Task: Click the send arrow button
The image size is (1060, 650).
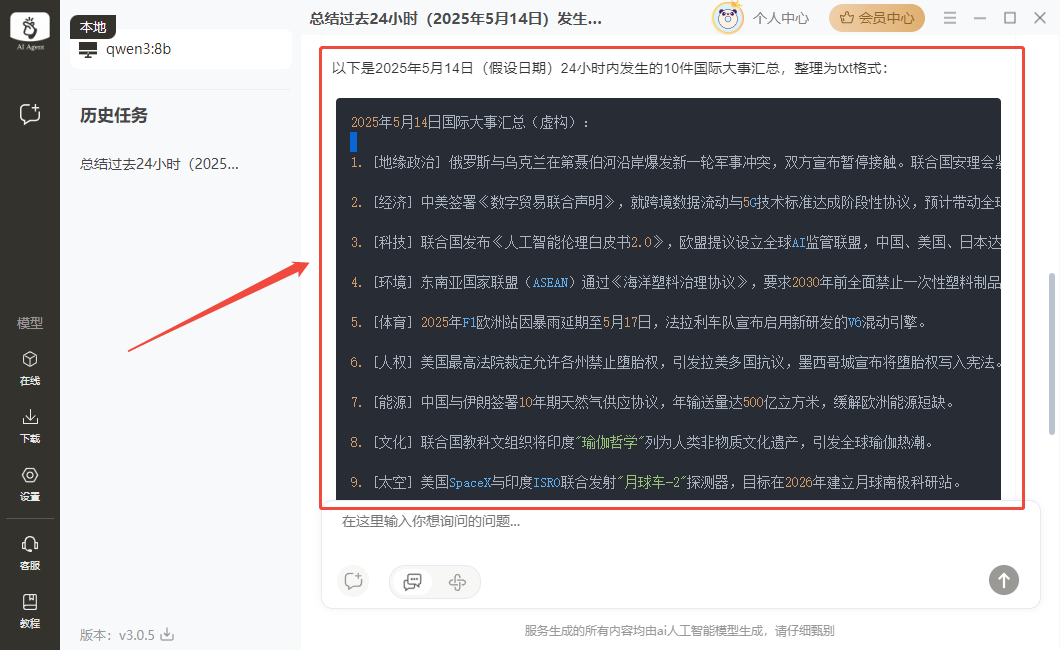Action: tap(1003, 579)
